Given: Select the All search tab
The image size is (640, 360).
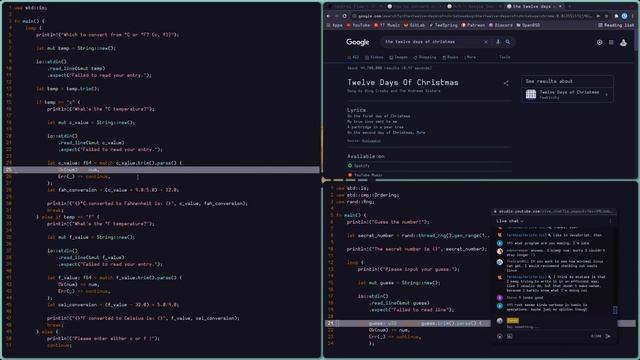Looking at the screenshot, I should point(353,57).
